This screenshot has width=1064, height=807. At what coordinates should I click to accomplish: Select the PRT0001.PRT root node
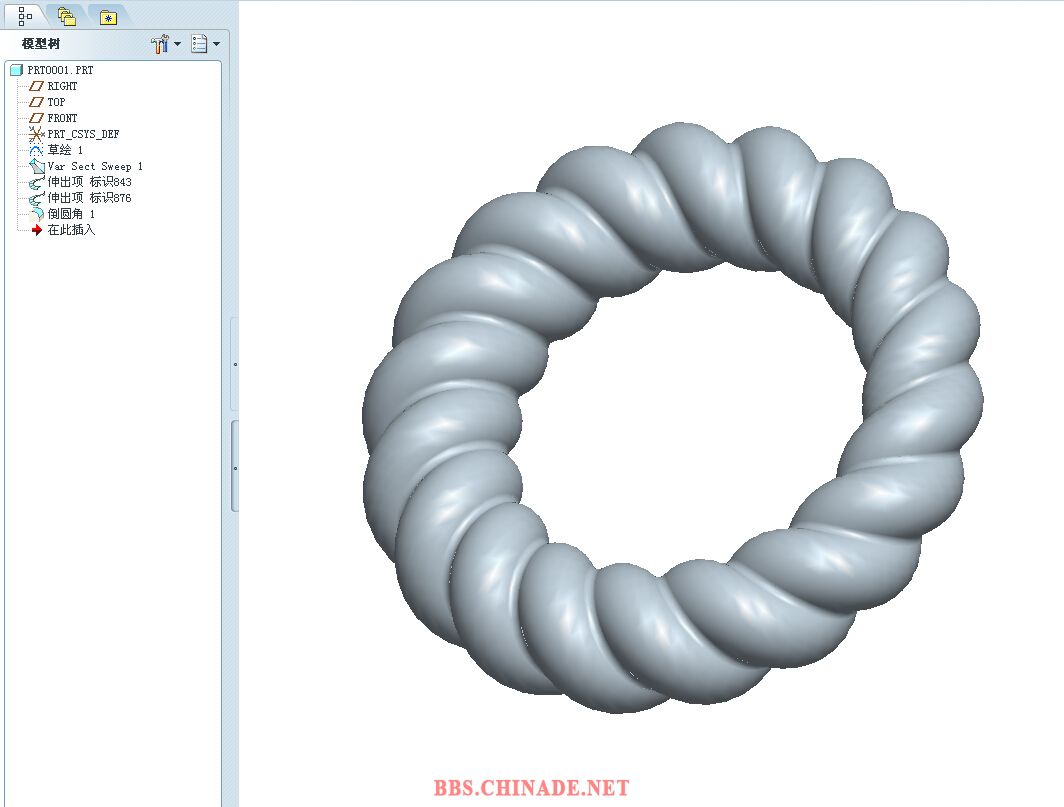(x=60, y=70)
